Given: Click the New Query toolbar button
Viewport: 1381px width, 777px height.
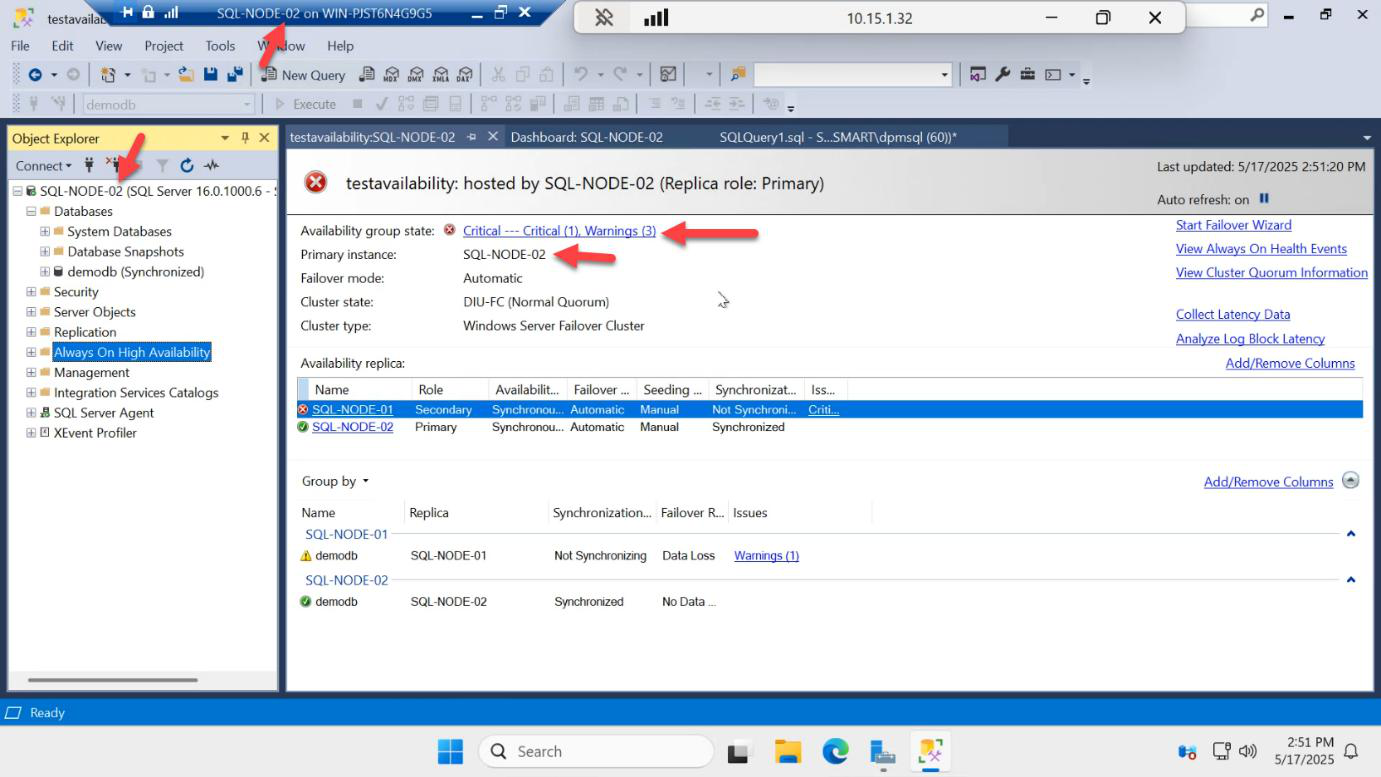Looking at the screenshot, I should (303, 75).
